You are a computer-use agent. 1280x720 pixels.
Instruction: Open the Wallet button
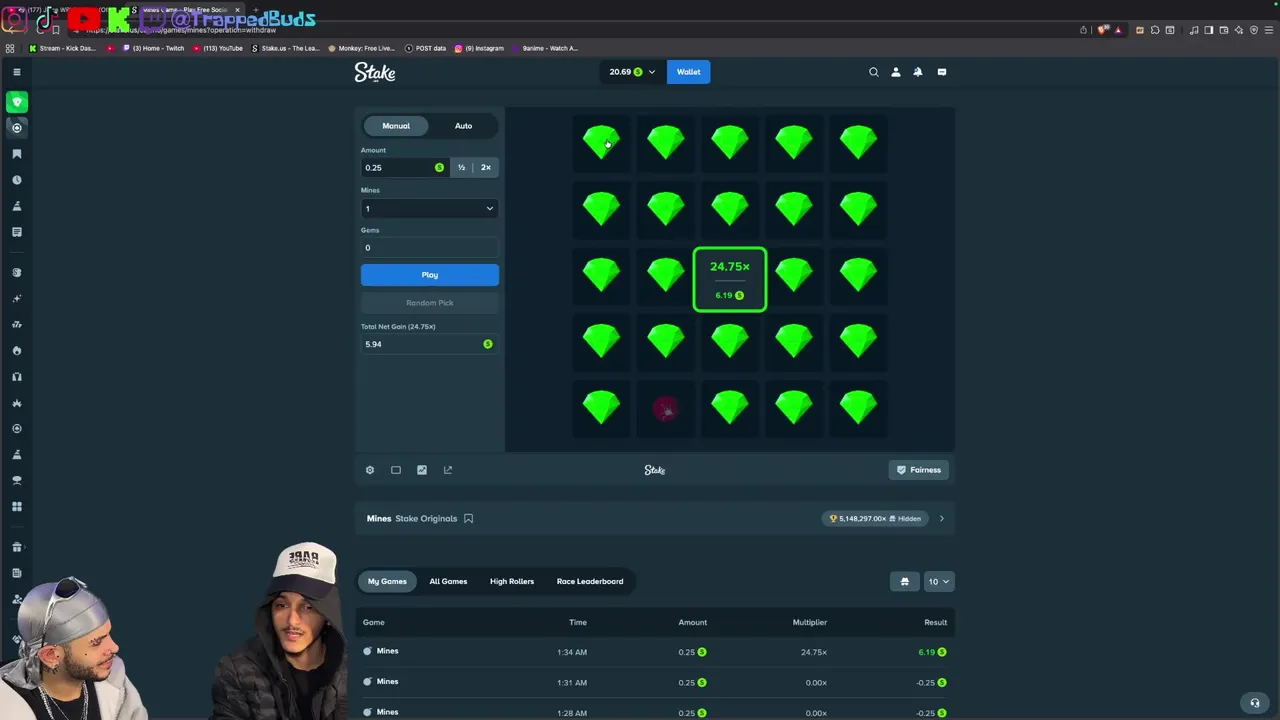[x=689, y=72]
